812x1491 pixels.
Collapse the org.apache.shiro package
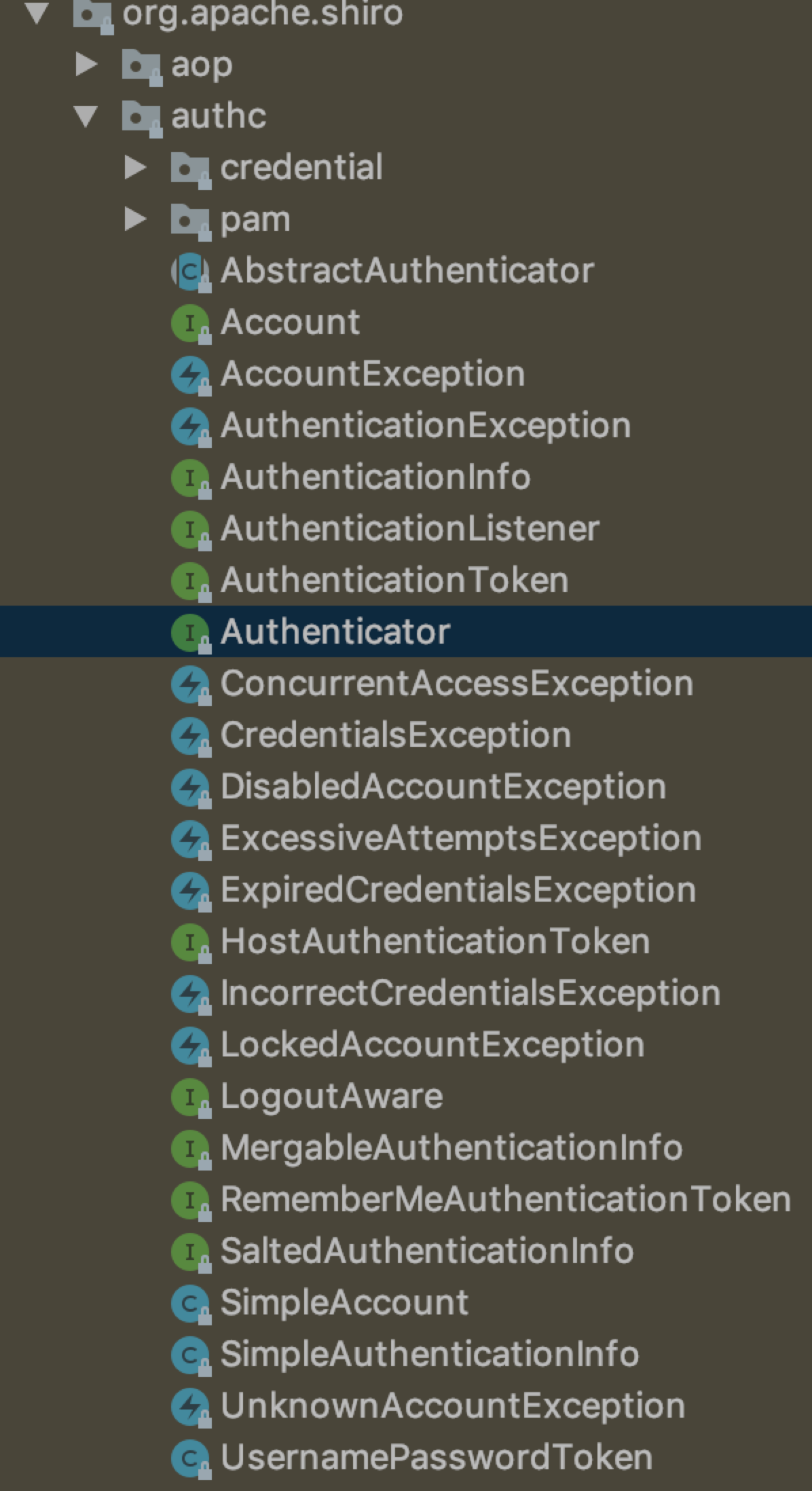(37, 13)
